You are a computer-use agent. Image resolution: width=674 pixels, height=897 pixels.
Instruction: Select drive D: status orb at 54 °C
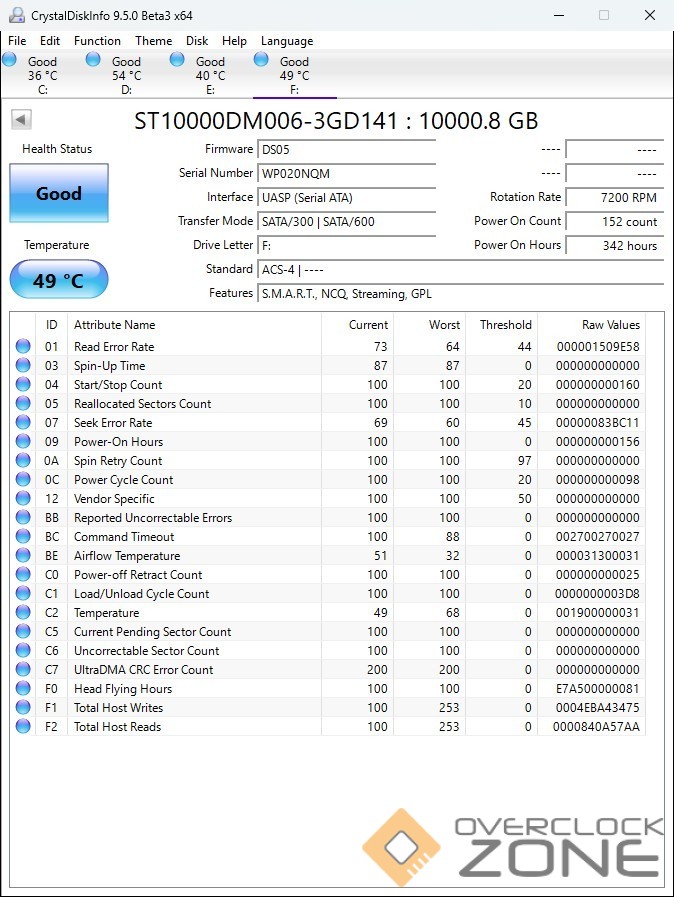pos(93,60)
